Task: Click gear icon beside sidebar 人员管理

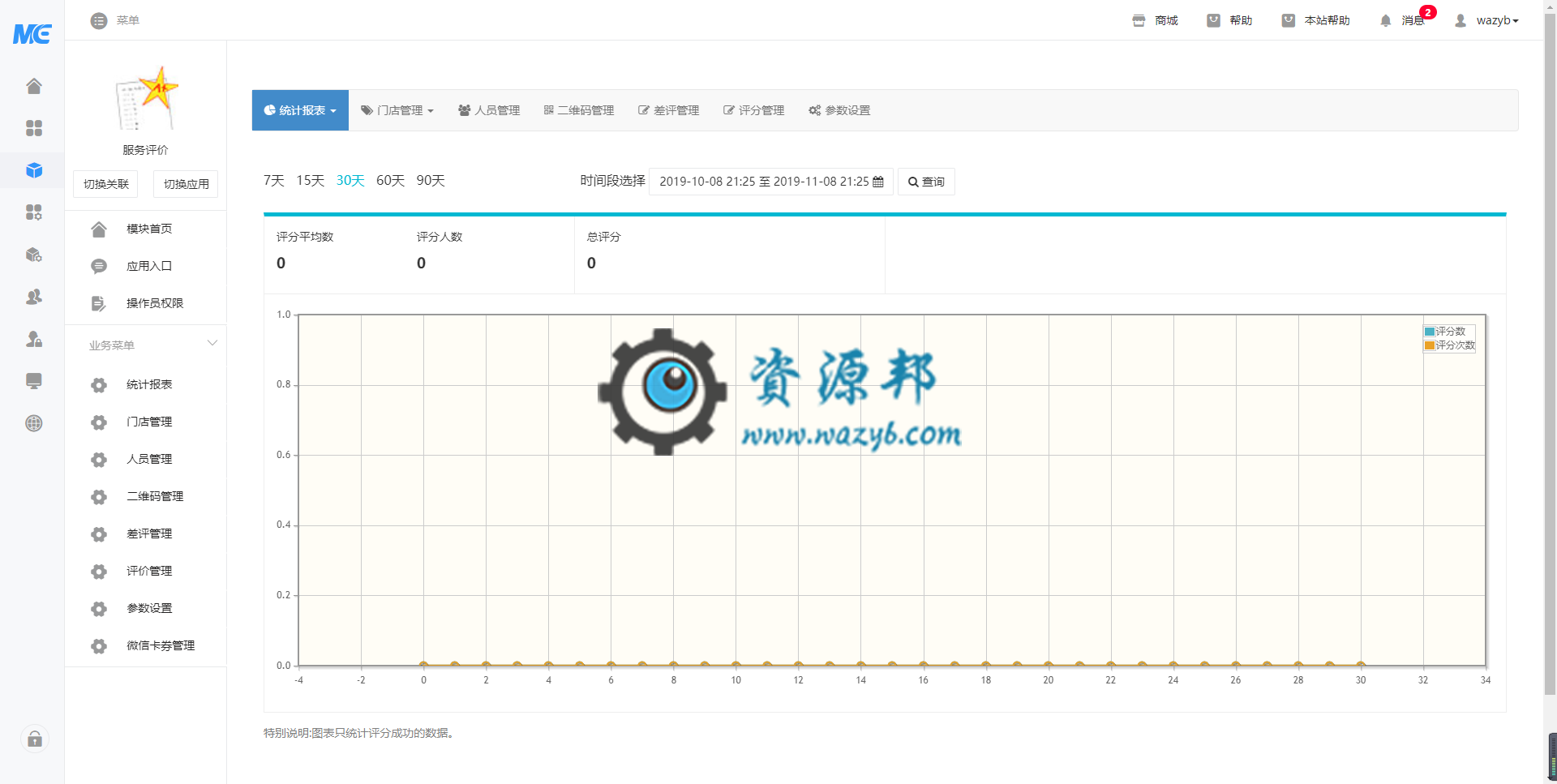Action: (x=99, y=460)
